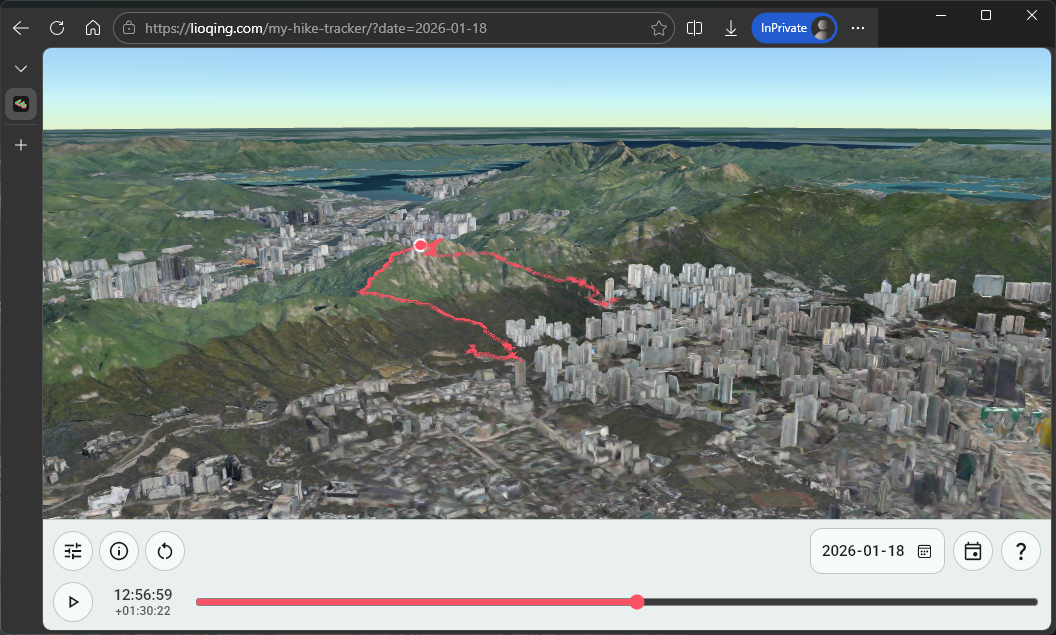
Task: Click the calendar today button
Action: (973, 551)
